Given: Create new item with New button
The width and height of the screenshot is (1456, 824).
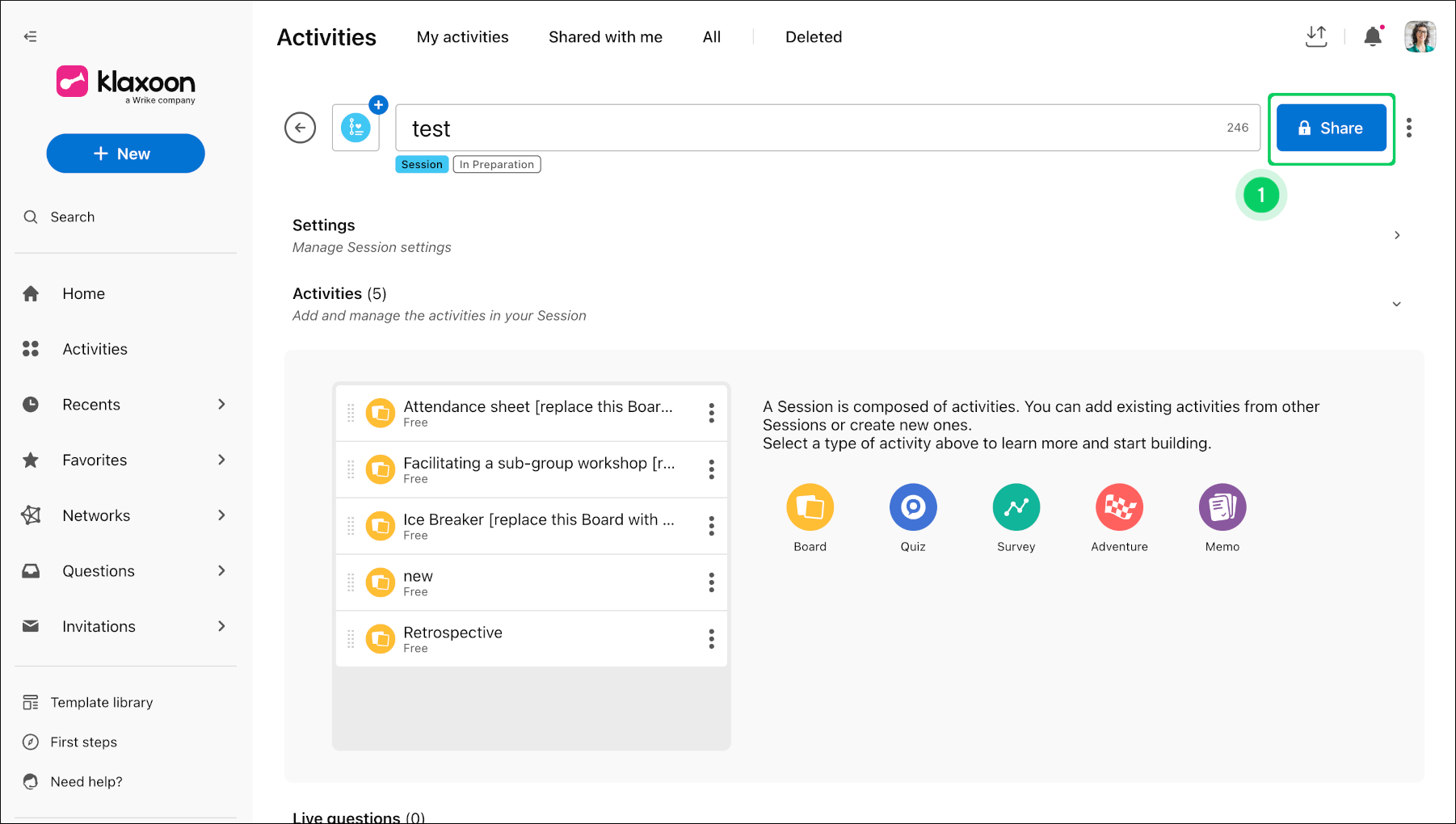Looking at the screenshot, I should pos(125,153).
